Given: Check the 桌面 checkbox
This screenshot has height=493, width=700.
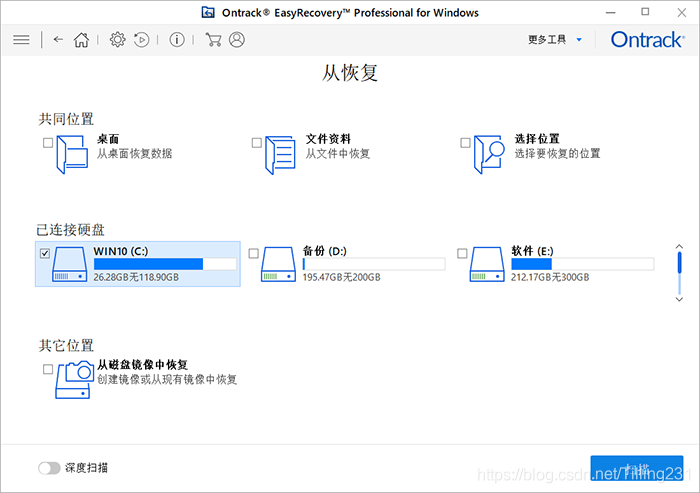Looking at the screenshot, I should click(x=48, y=143).
